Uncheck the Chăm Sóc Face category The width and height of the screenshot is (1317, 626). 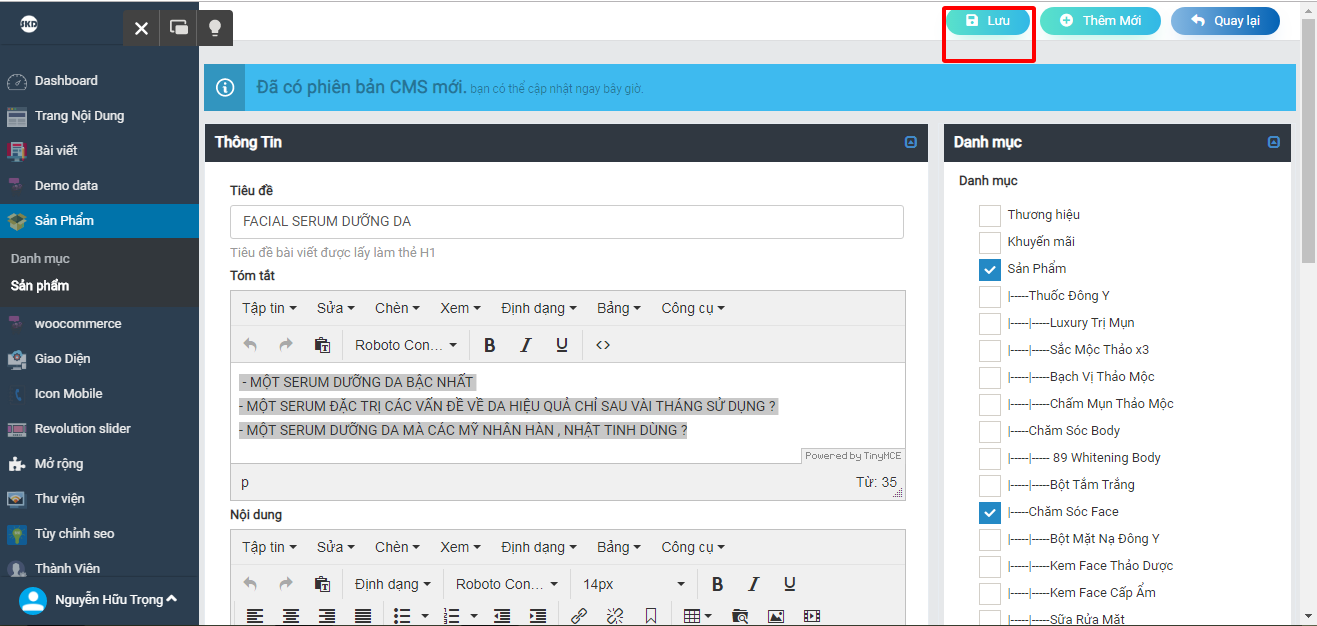[989, 512]
